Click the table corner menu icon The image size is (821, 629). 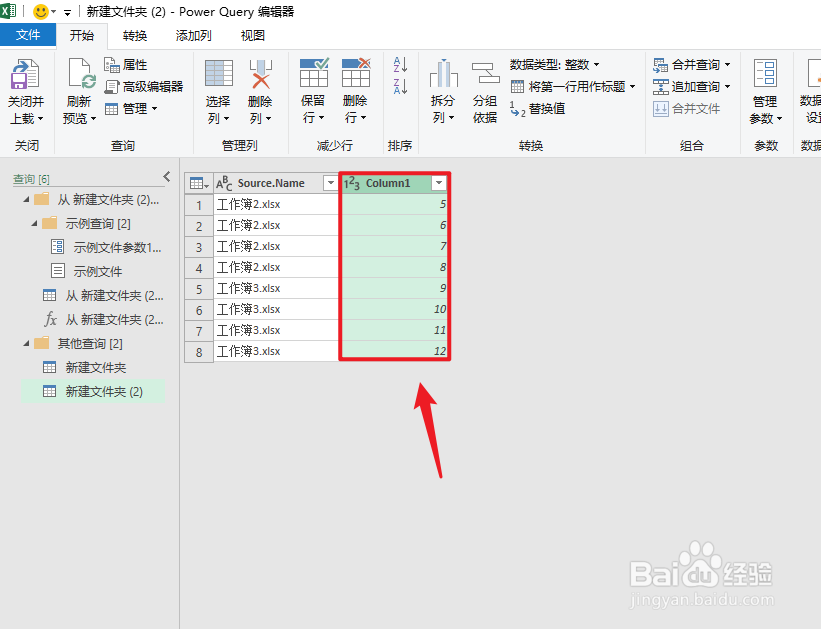[x=199, y=183]
